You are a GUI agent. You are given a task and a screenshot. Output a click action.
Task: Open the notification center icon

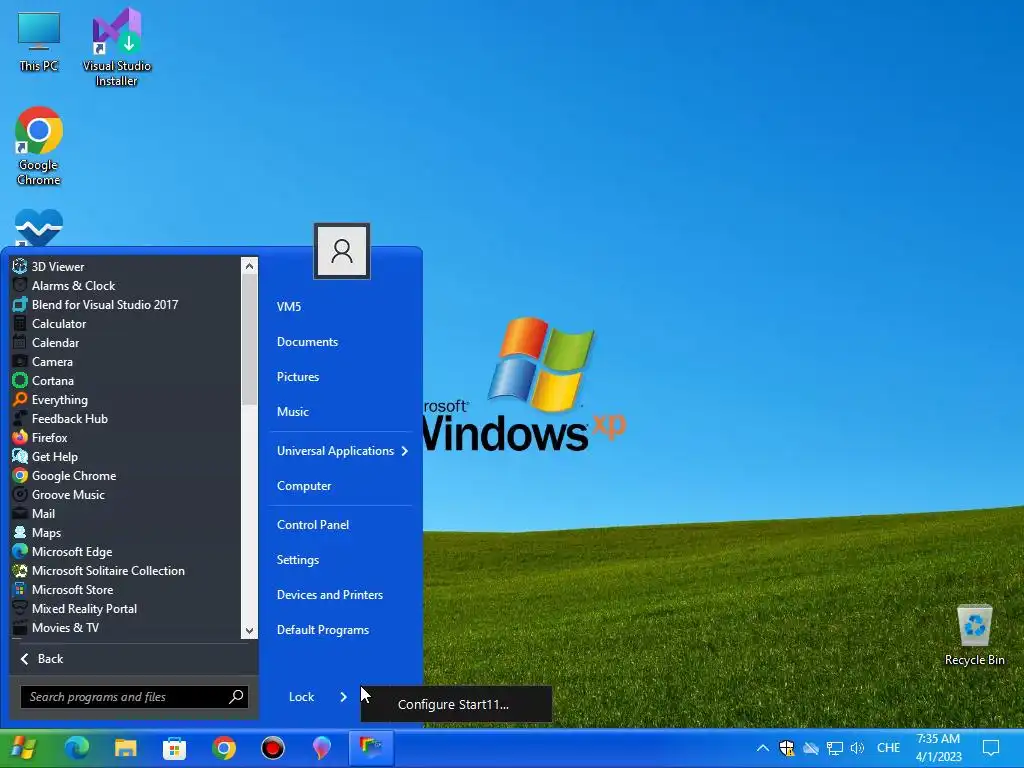click(x=991, y=748)
